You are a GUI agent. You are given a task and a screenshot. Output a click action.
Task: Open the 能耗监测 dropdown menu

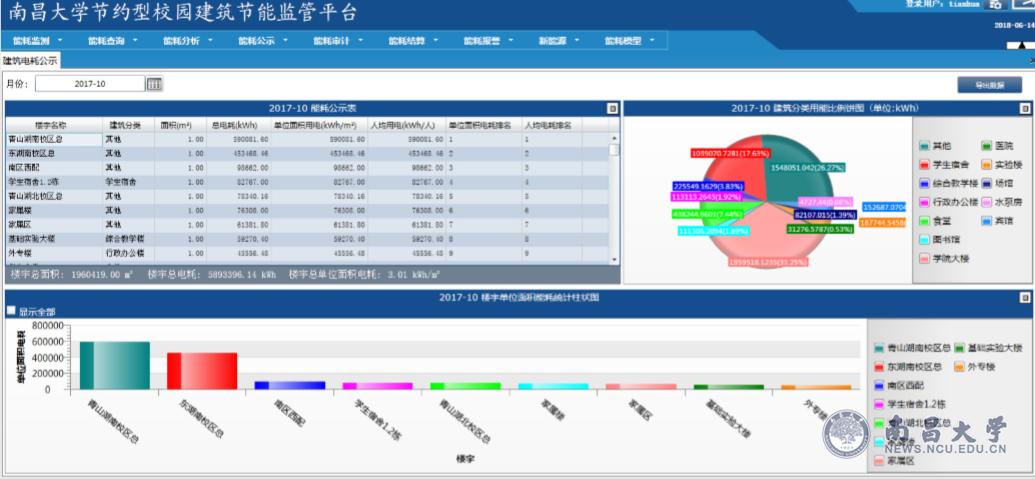coord(38,41)
